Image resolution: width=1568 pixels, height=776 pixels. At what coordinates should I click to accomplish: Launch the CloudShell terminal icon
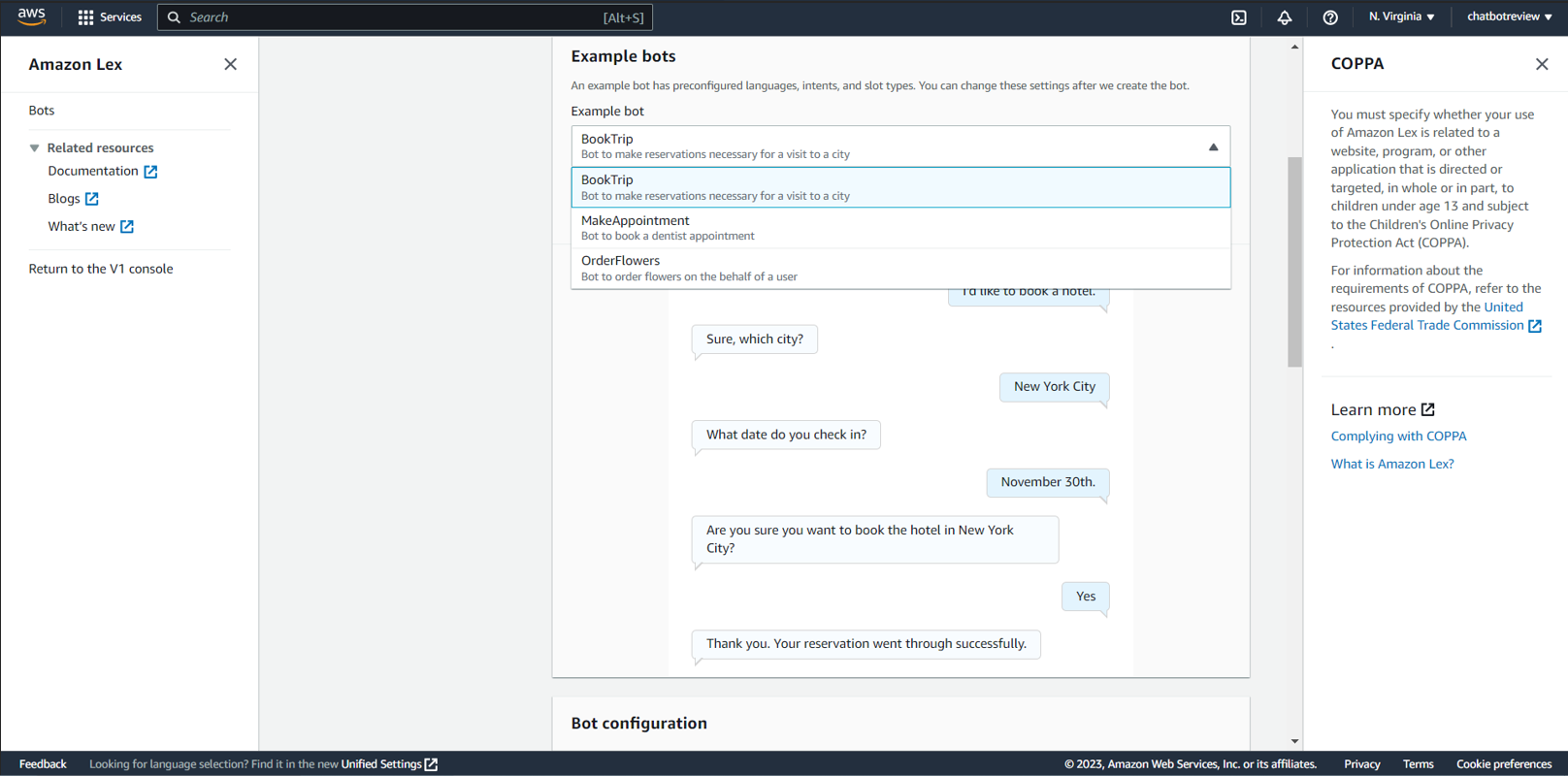pyautogui.click(x=1239, y=17)
